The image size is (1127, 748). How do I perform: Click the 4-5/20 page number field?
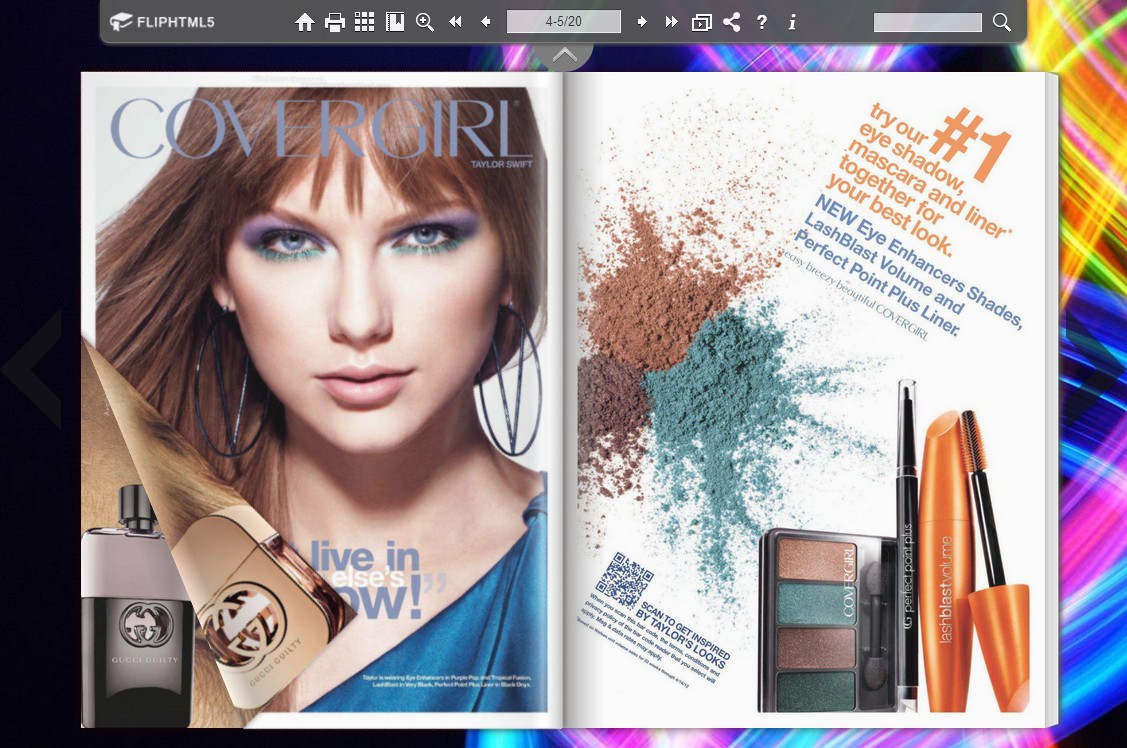click(x=563, y=21)
